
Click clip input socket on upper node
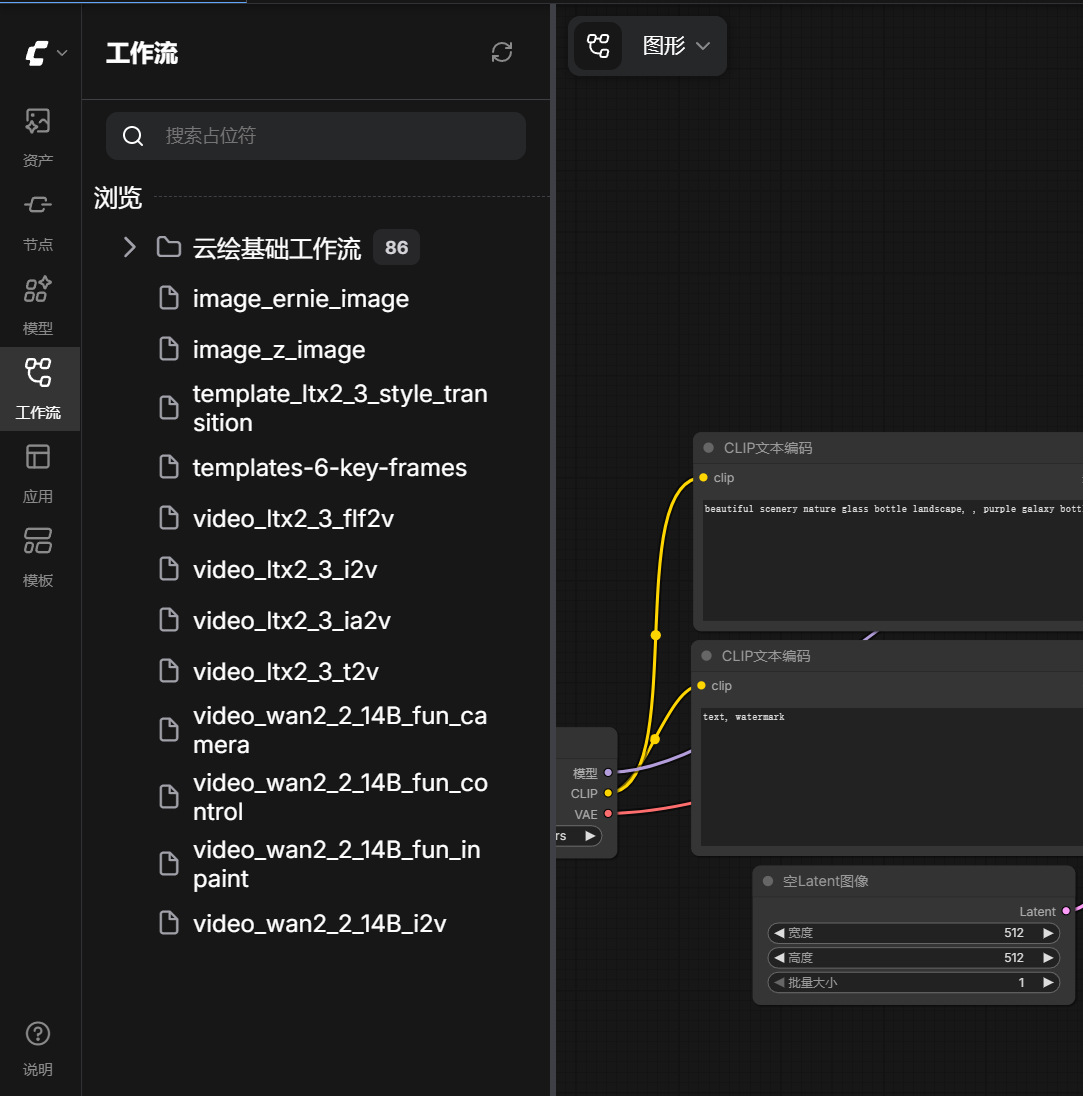click(x=703, y=477)
